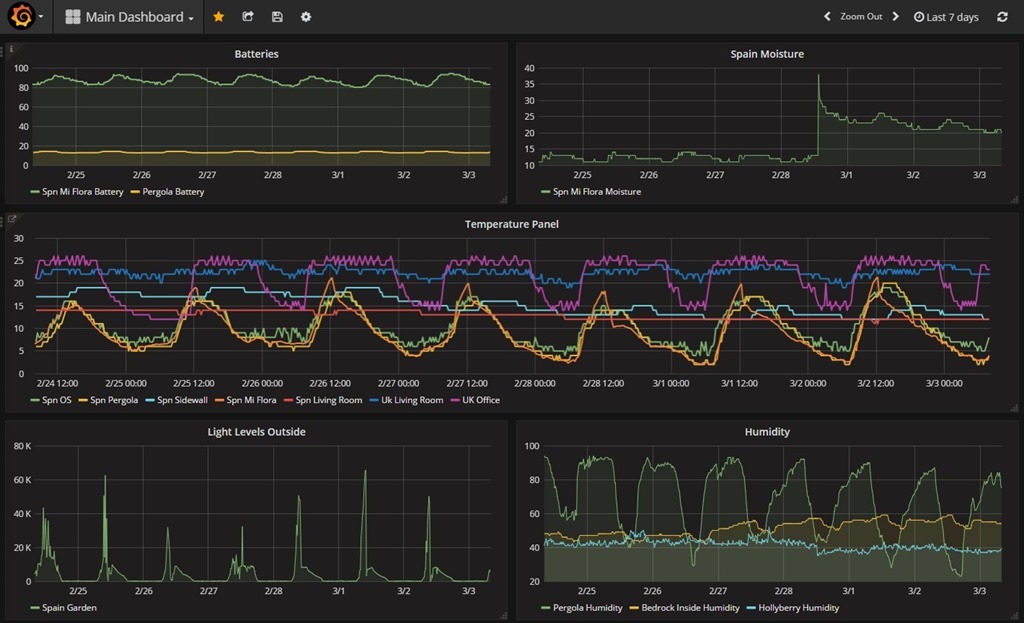The width and height of the screenshot is (1024, 623).
Task: Refresh the dashboard with refresh icon
Action: (x=1002, y=17)
